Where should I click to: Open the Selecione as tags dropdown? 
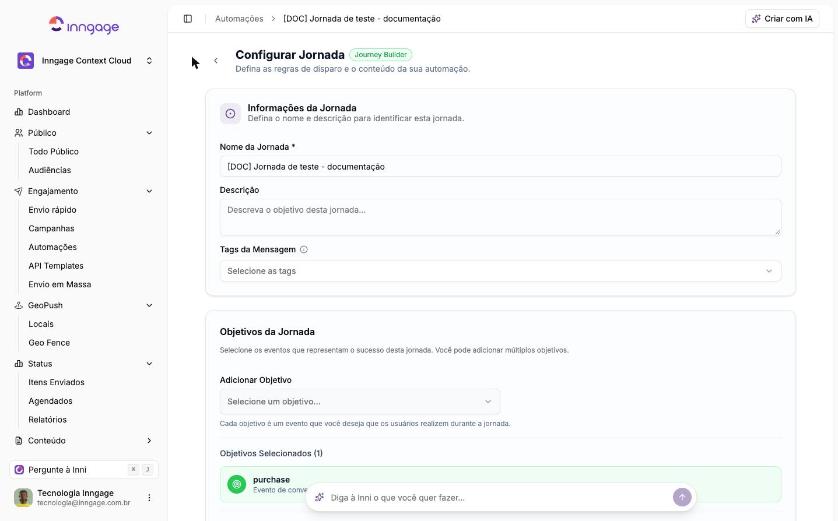click(x=500, y=271)
